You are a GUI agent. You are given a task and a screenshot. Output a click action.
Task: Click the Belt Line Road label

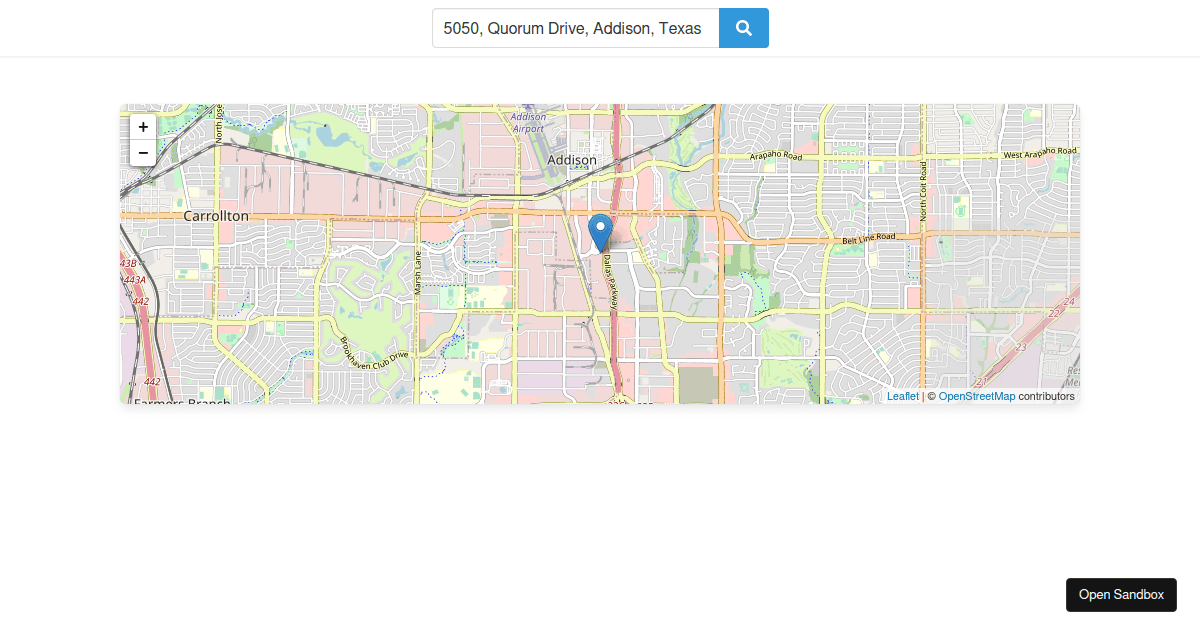point(868,238)
